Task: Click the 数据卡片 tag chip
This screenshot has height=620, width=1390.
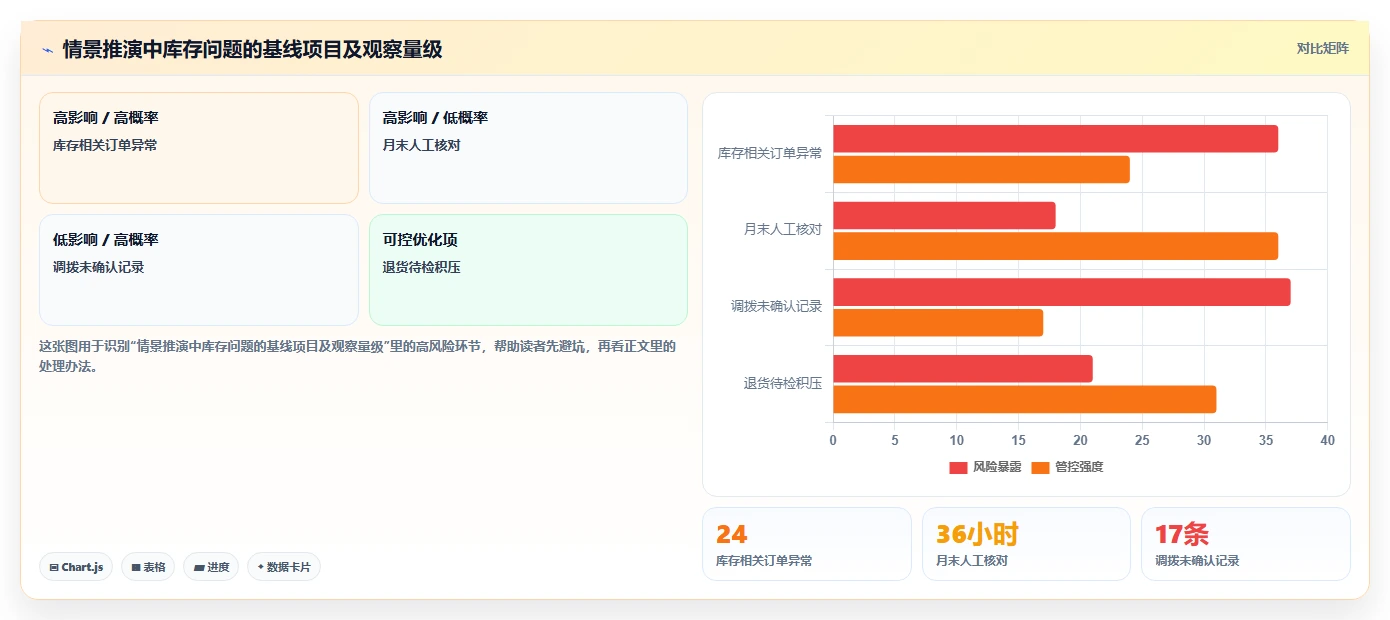Action: click(x=284, y=567)
